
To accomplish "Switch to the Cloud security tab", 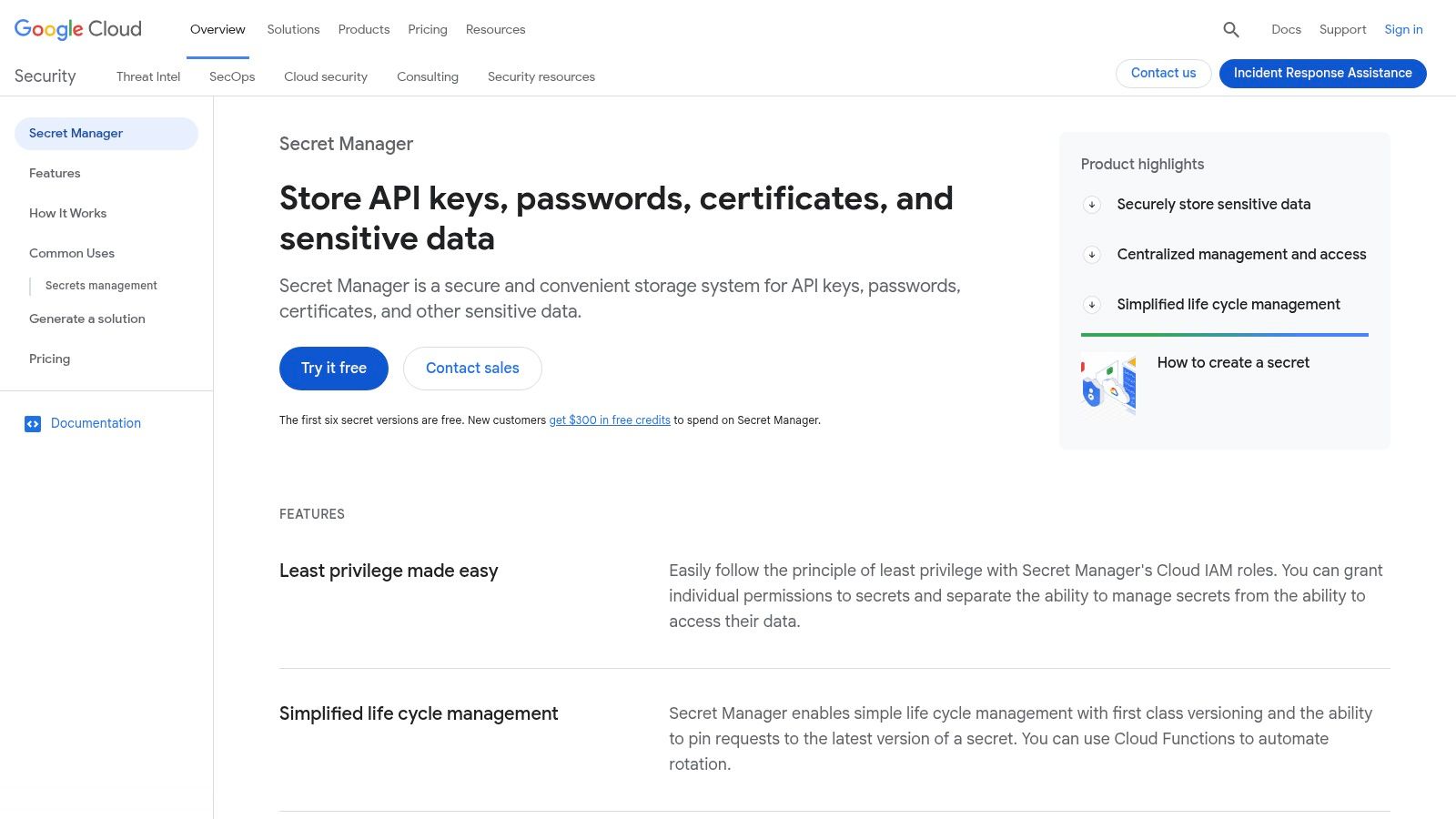I will [325, 76].
